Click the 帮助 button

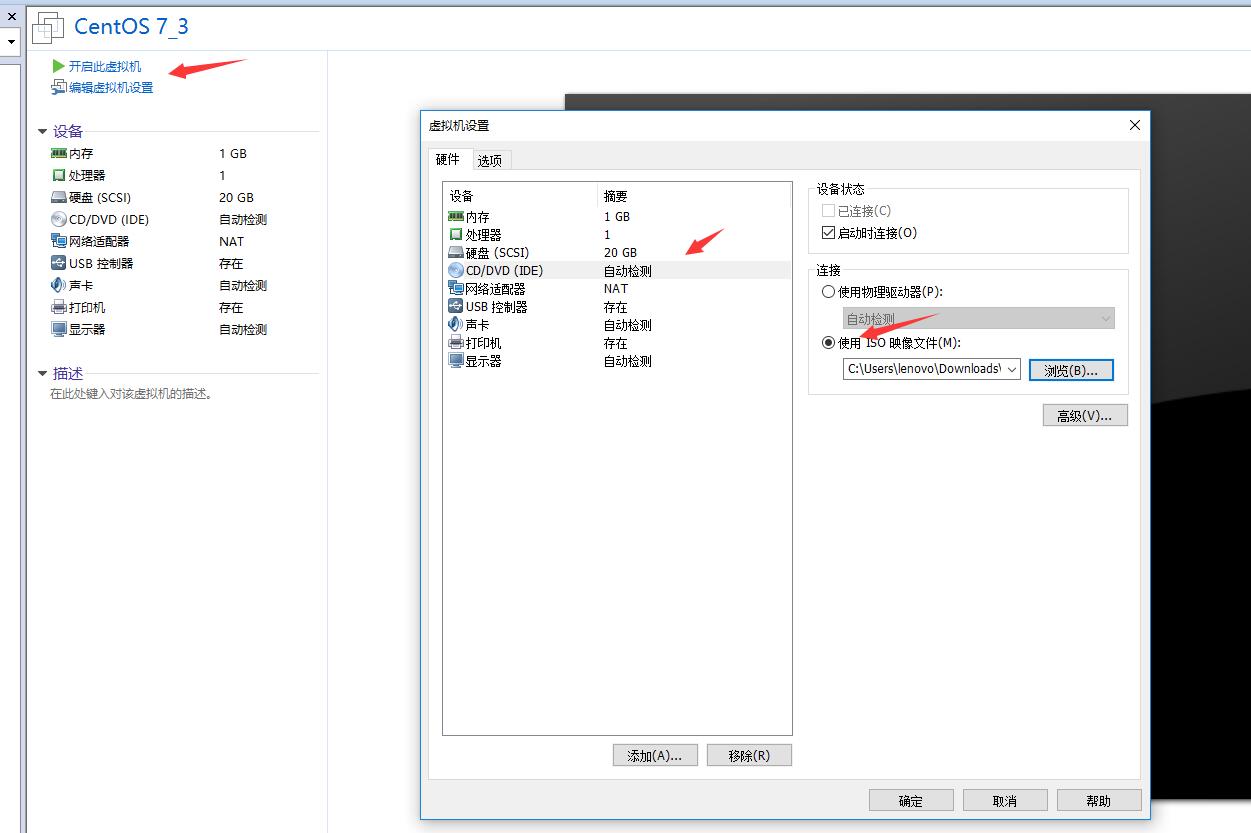pyautogui.click(x=1098, y=800)
